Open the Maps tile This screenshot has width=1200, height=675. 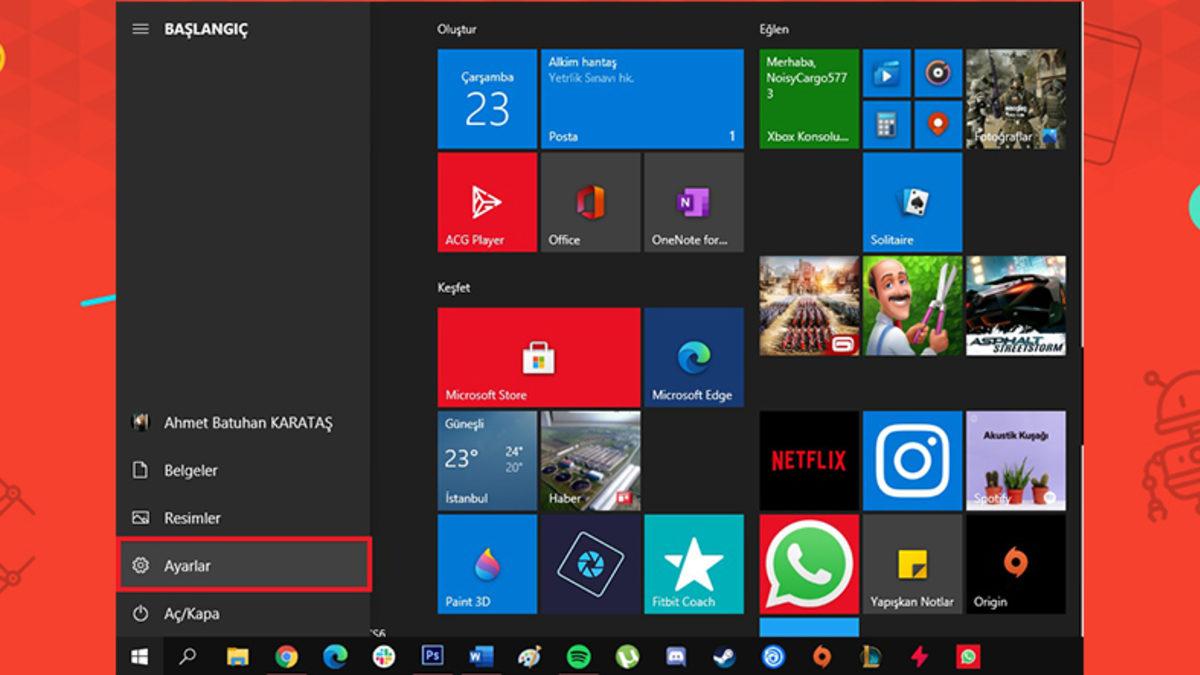938,123
